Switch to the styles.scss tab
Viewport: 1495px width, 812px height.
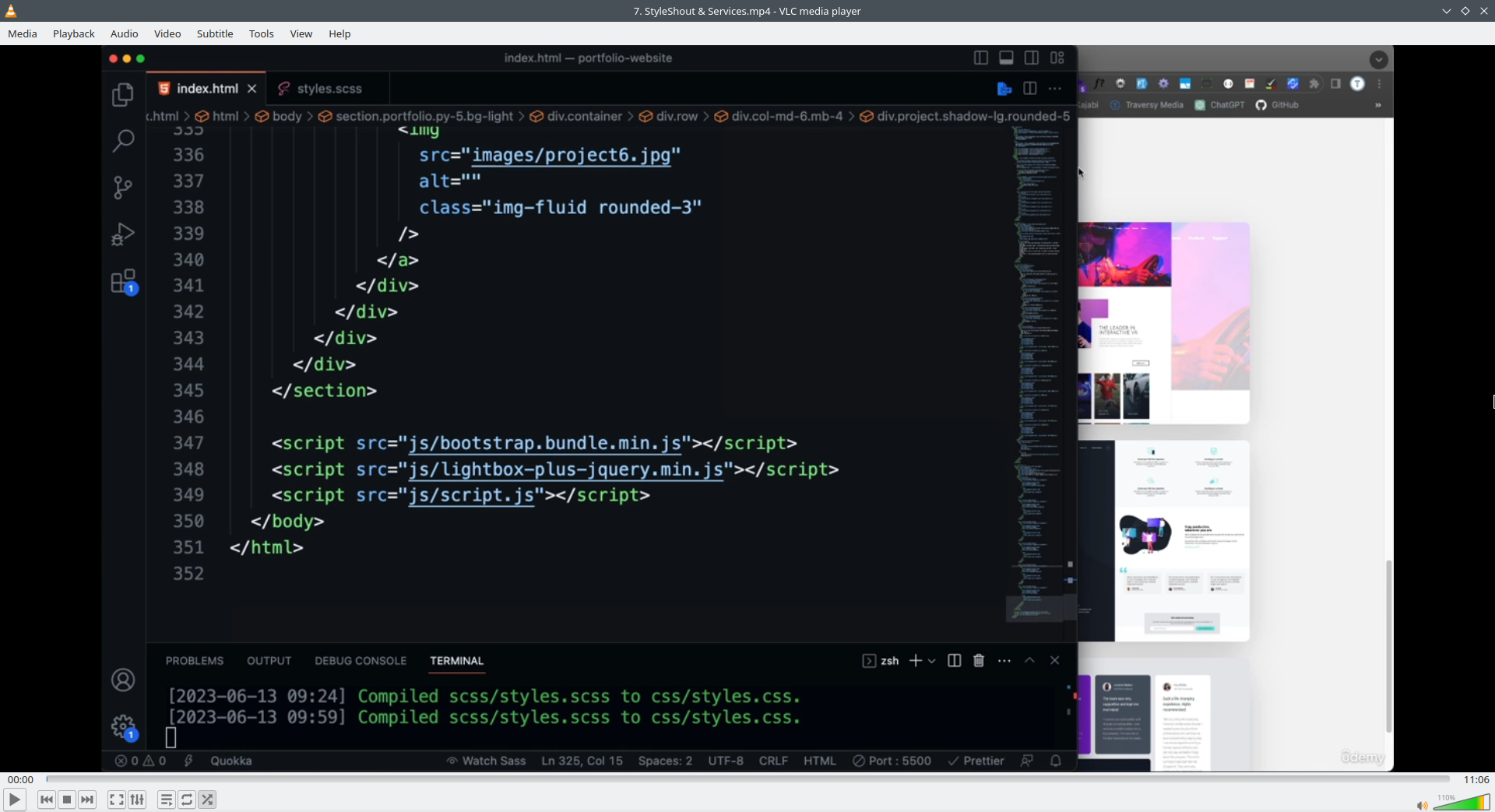point(329,88)
